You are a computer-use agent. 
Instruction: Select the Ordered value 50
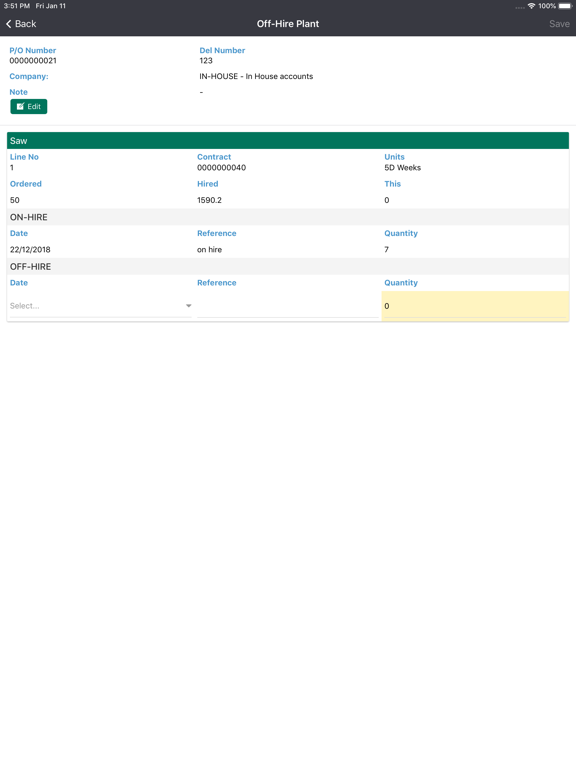click(x=15, y=200)
